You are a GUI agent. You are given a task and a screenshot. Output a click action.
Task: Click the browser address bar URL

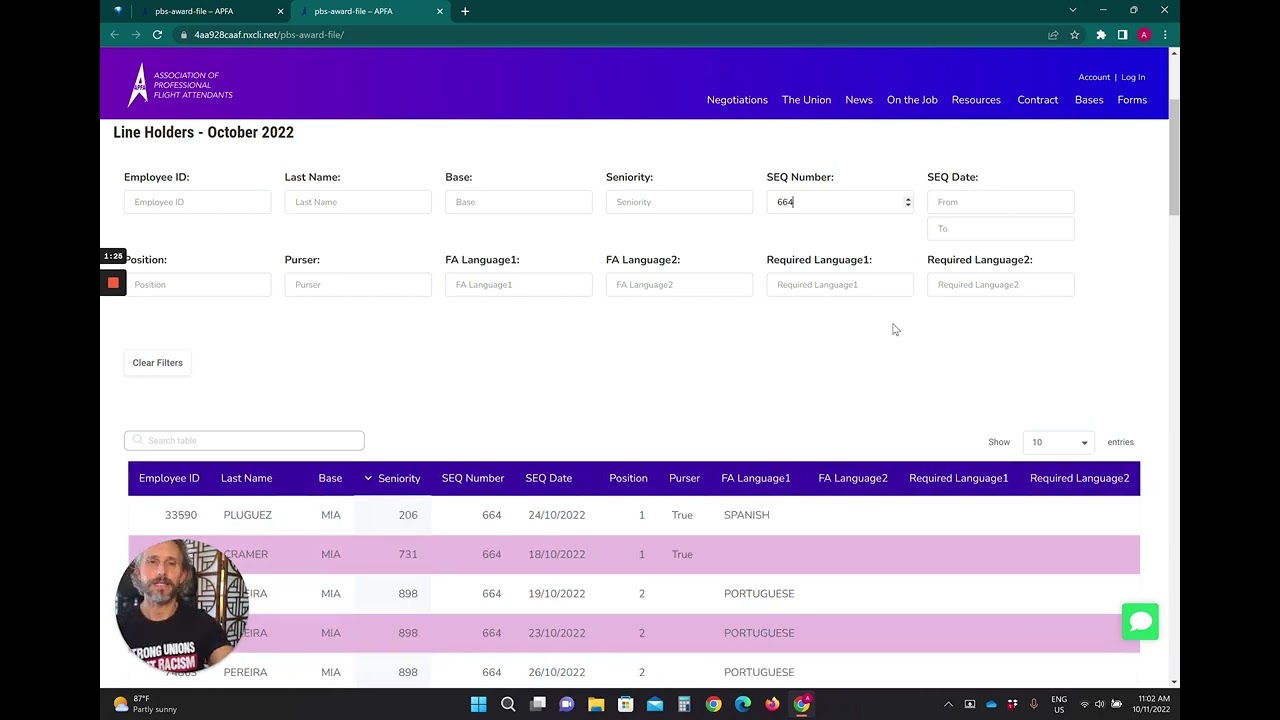click(269, 35)
